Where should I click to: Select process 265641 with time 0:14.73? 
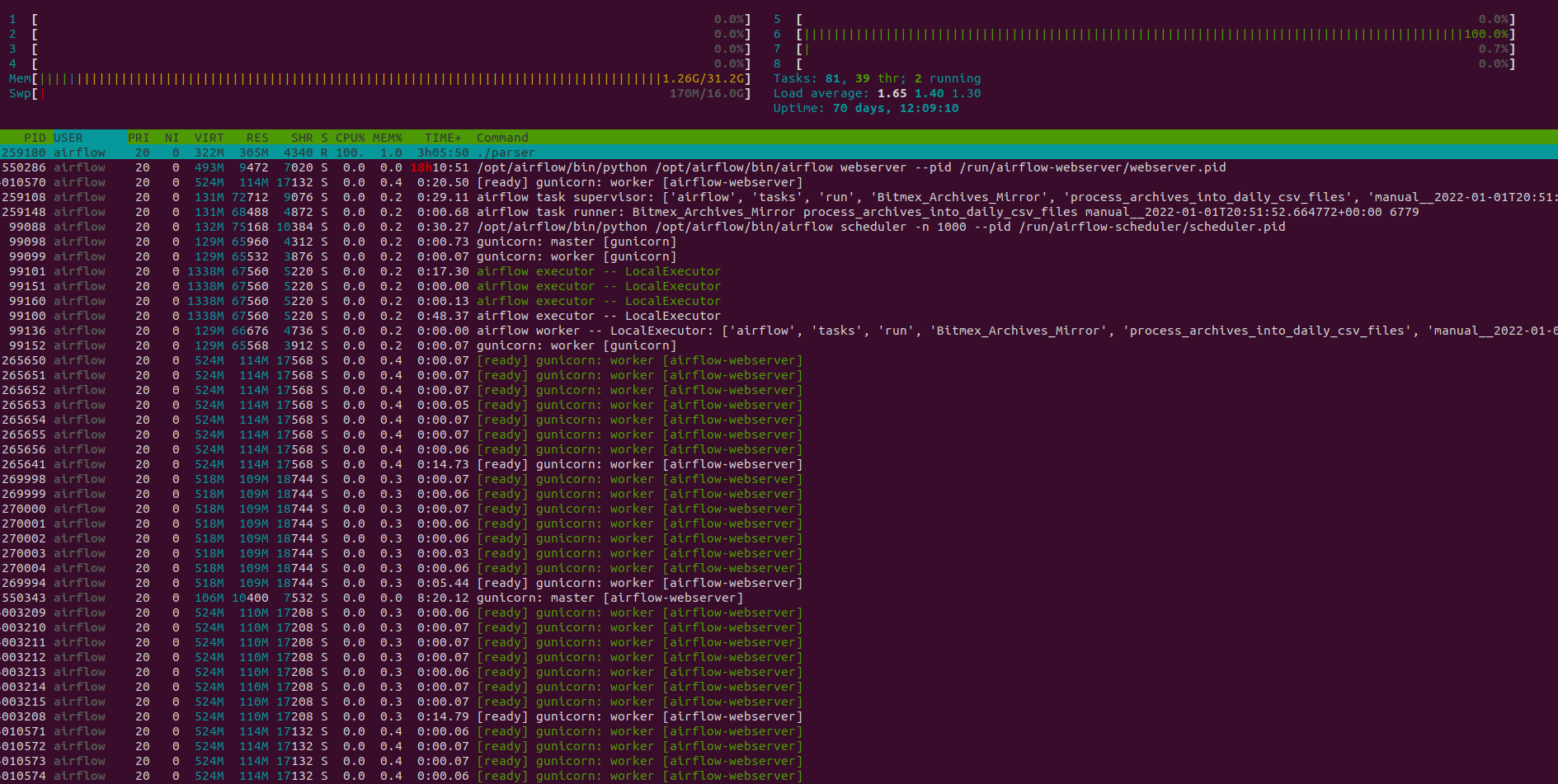point(779,464)
